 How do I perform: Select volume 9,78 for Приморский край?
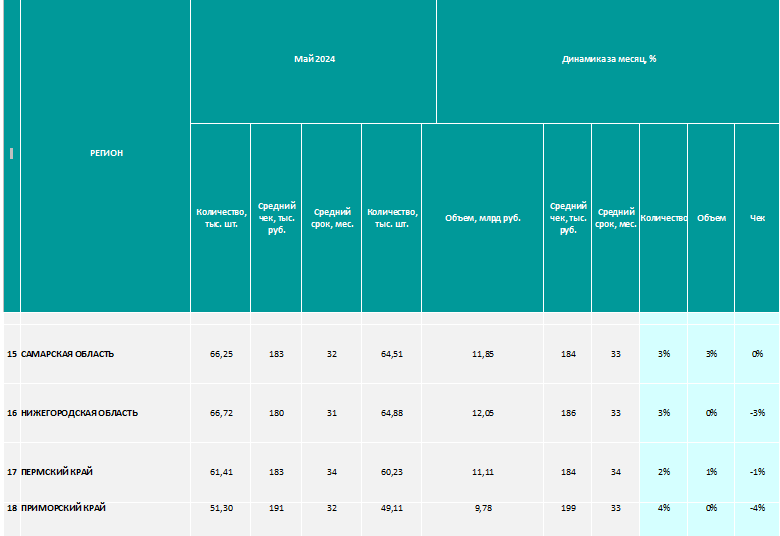(x=483, y=508)
